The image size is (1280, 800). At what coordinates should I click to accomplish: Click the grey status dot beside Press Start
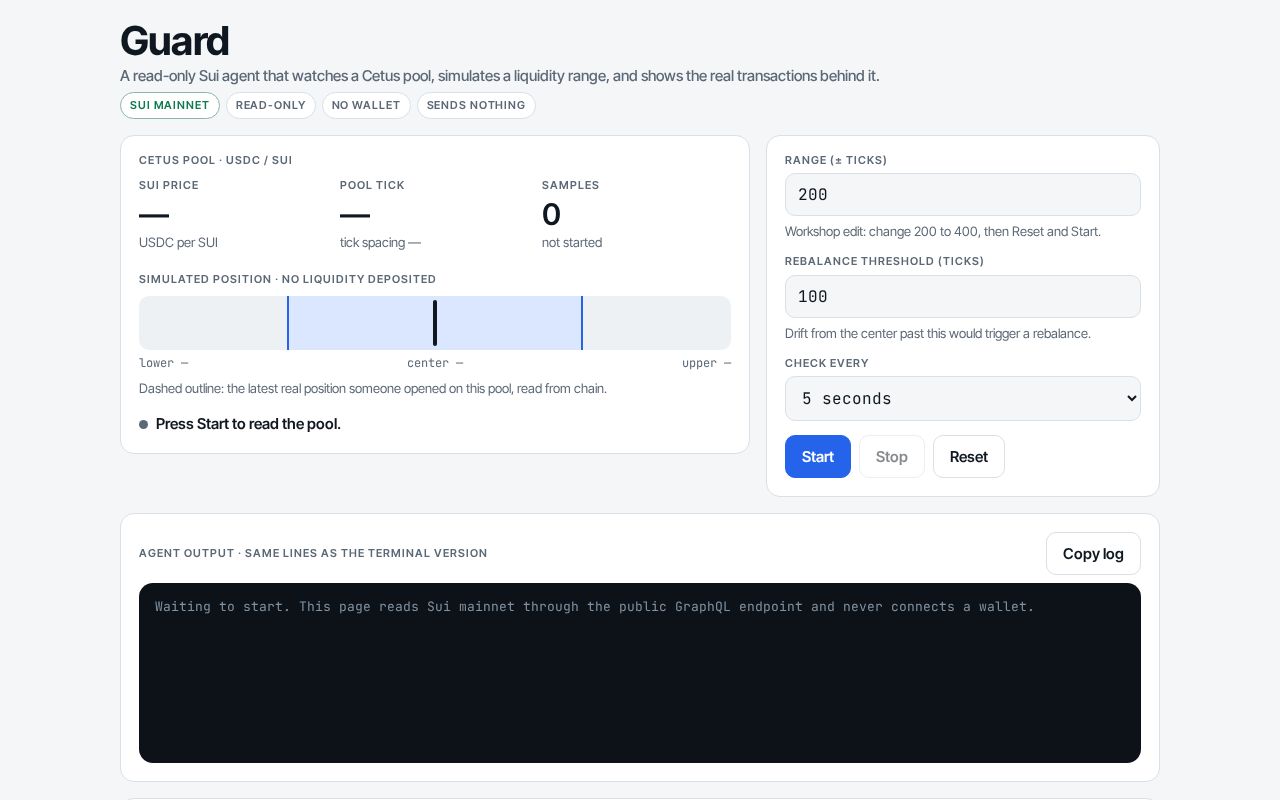tap(144, 424)
